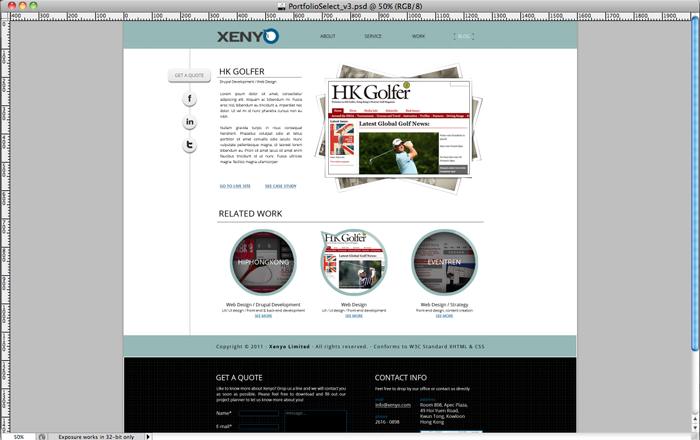Click the LinkedIn icon in the mockup sidebar
Viewport: 700px width, 440px height.
(x=189, y=122)
